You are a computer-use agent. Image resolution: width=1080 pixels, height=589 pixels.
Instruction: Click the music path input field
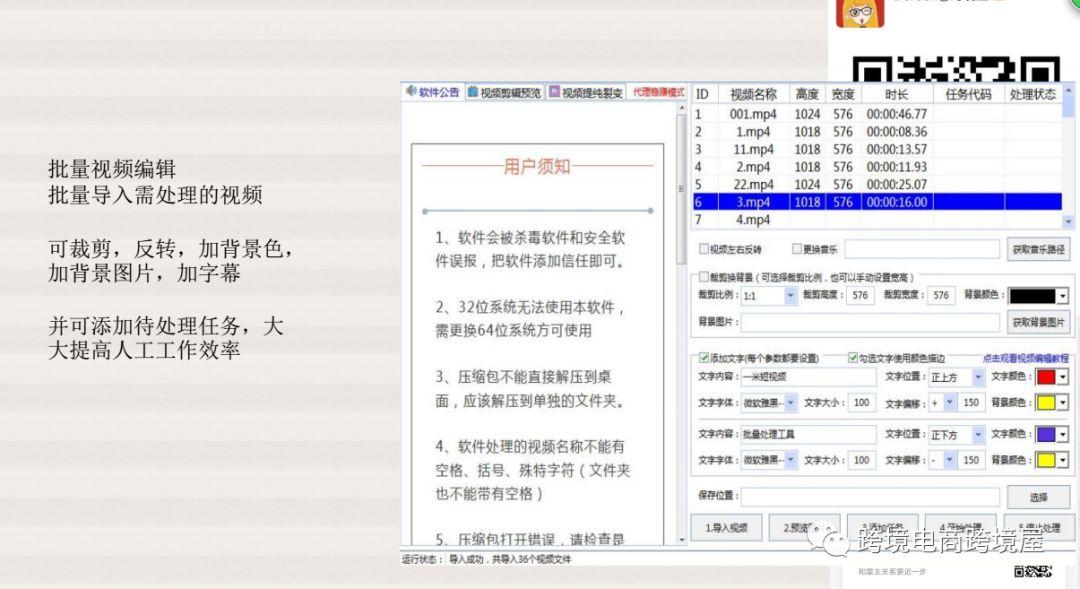922,249
